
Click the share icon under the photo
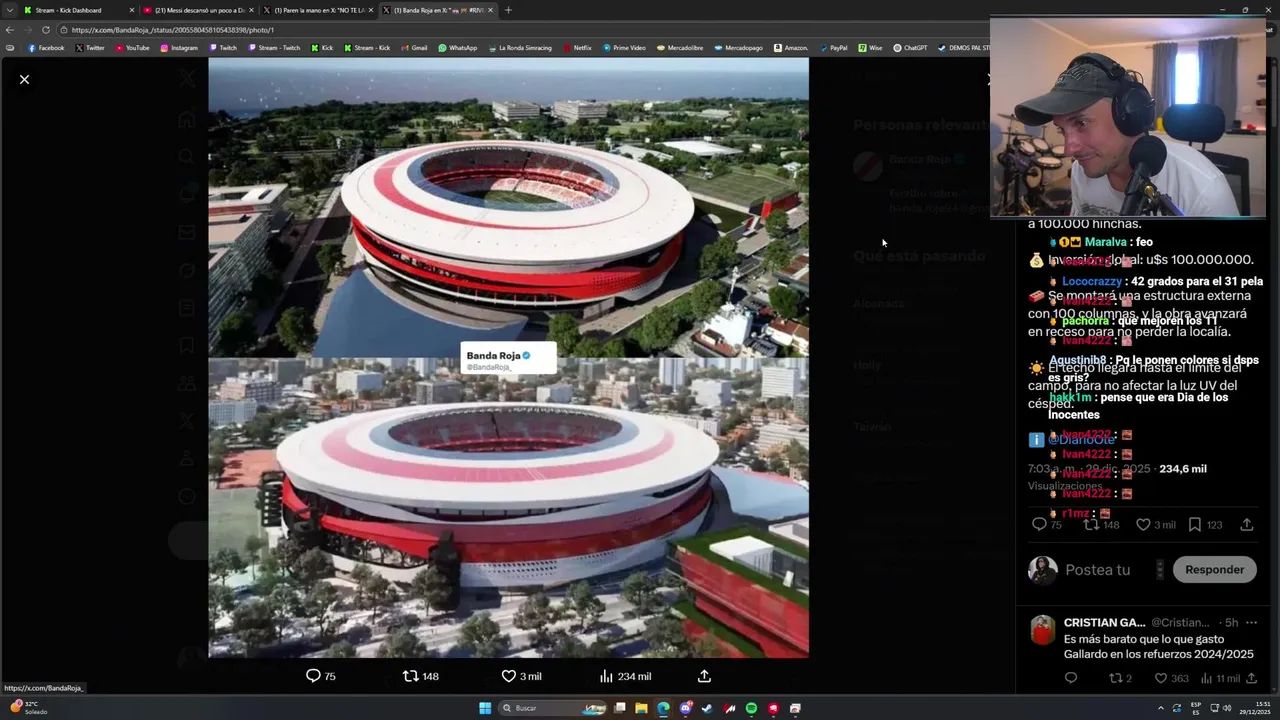704,676
